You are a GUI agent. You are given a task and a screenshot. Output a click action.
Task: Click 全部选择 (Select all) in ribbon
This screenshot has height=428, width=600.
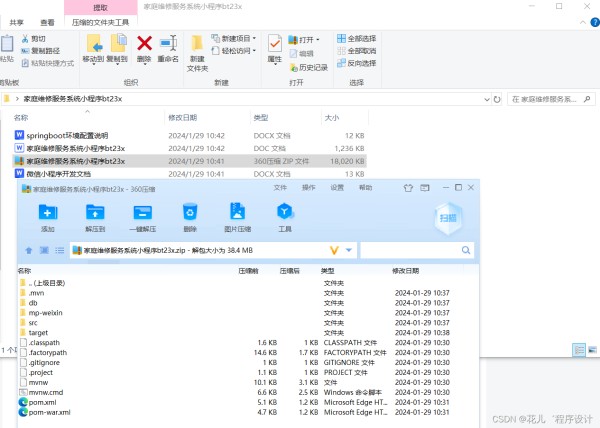[x=357, y=39]
